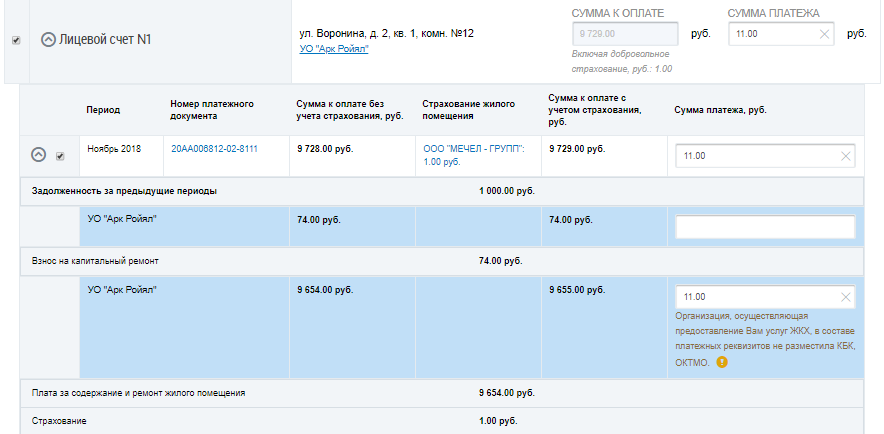The image size is (884, 434).
Task: Collapse the Ноябрь 2018 row chevron
Action: [x=39, y=155]
